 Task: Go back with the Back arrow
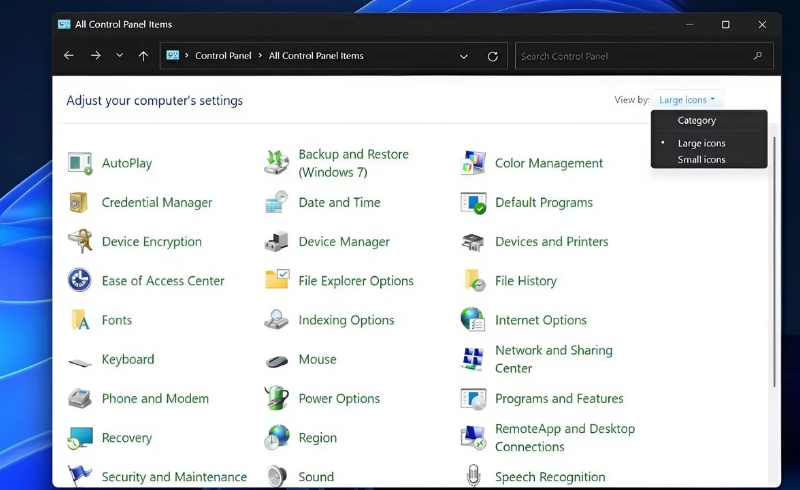point(68,56)
